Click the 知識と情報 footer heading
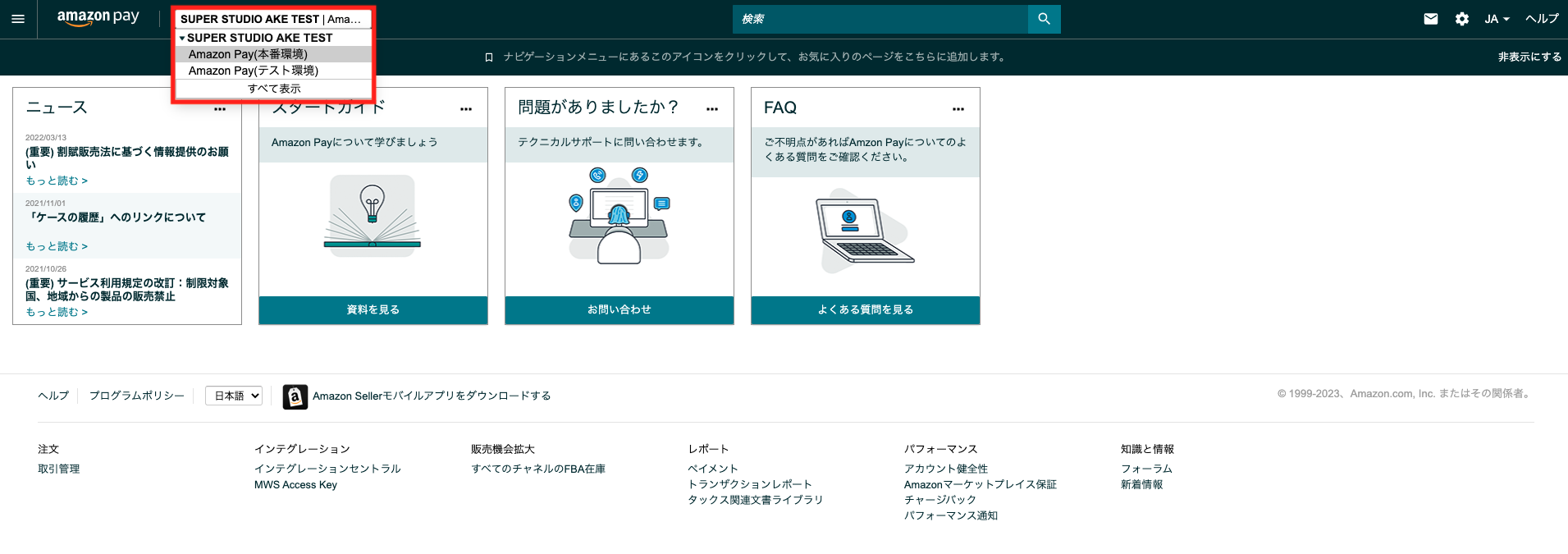Image resolution: width=1568 pixels, height=554 pixels. click(x=1147, y=449)
